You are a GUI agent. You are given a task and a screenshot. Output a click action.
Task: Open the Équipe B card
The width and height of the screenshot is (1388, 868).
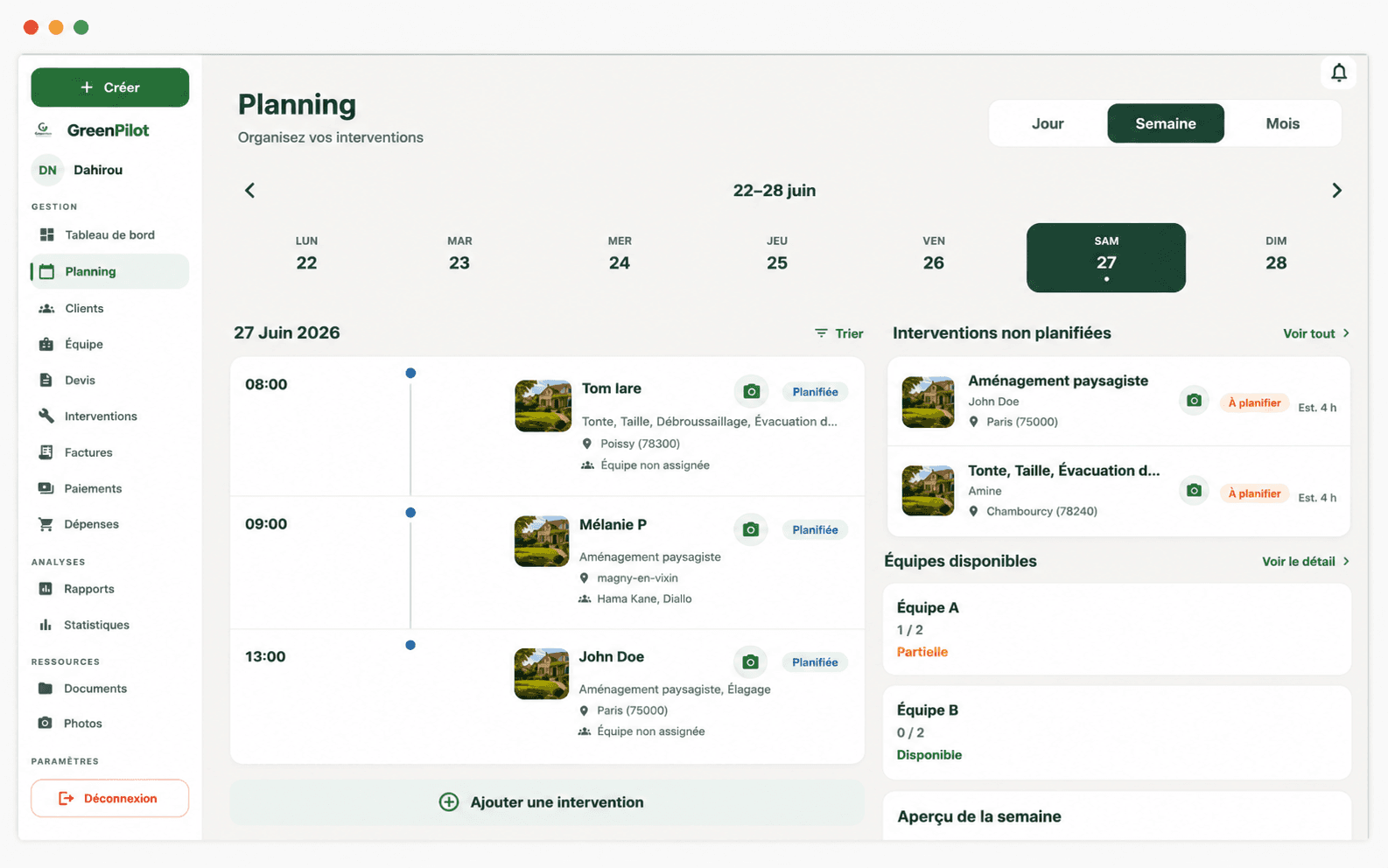coord(1117,732)
